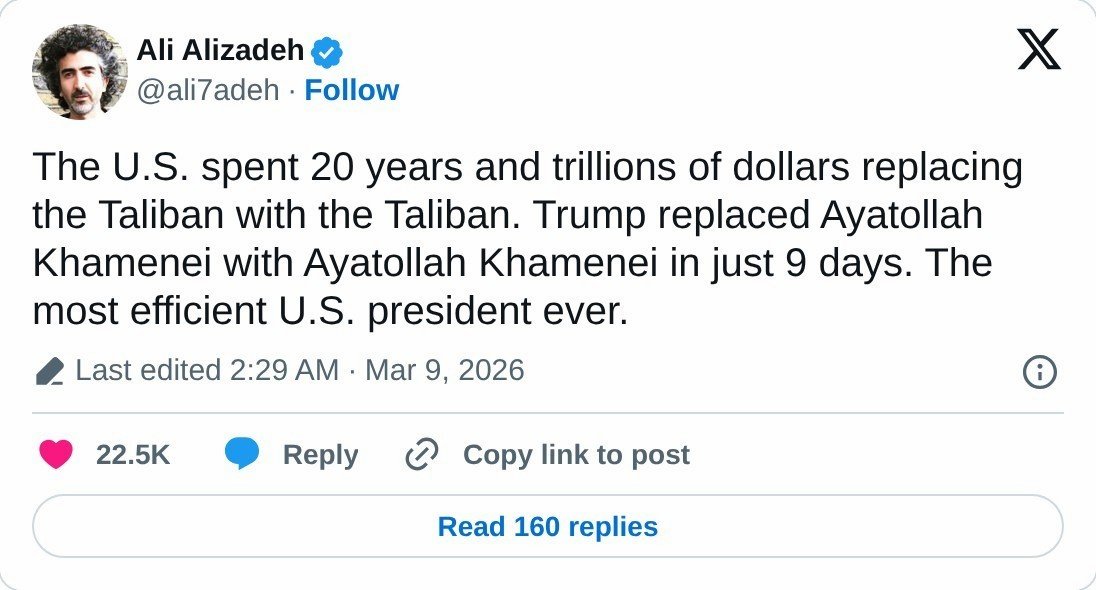1096x590 pixels.
Task: Click the 2:29 AM time
Action: (x=284, y=371)
